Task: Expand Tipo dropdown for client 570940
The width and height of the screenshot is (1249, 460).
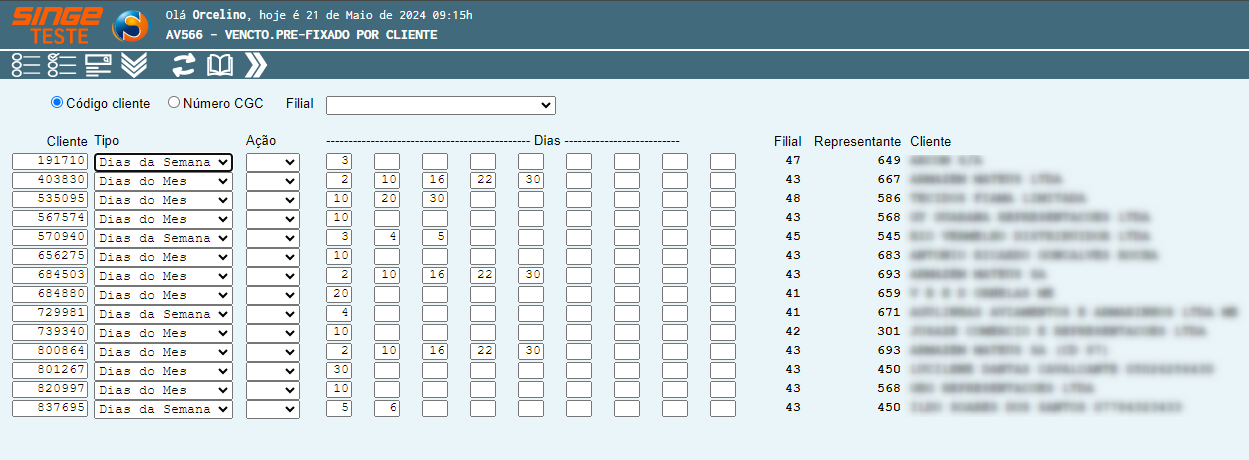Action: click(x=163, y=238)
